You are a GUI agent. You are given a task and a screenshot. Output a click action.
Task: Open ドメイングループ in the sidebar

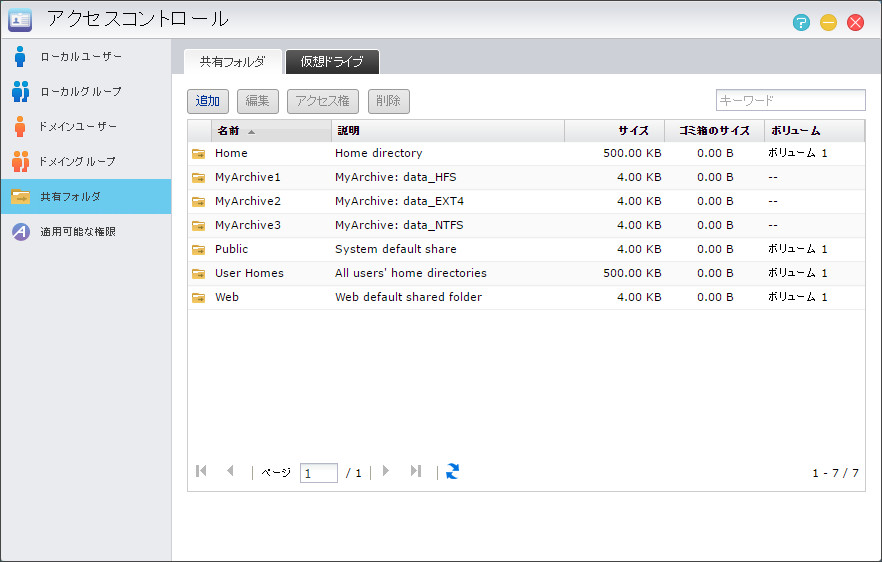point(86,161)
